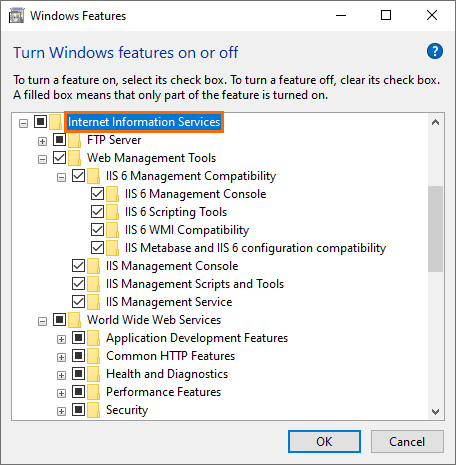This screenshot has width=456, height=465.
Task: Toggle the Performance Features checkbox
Action: point(78,392)
